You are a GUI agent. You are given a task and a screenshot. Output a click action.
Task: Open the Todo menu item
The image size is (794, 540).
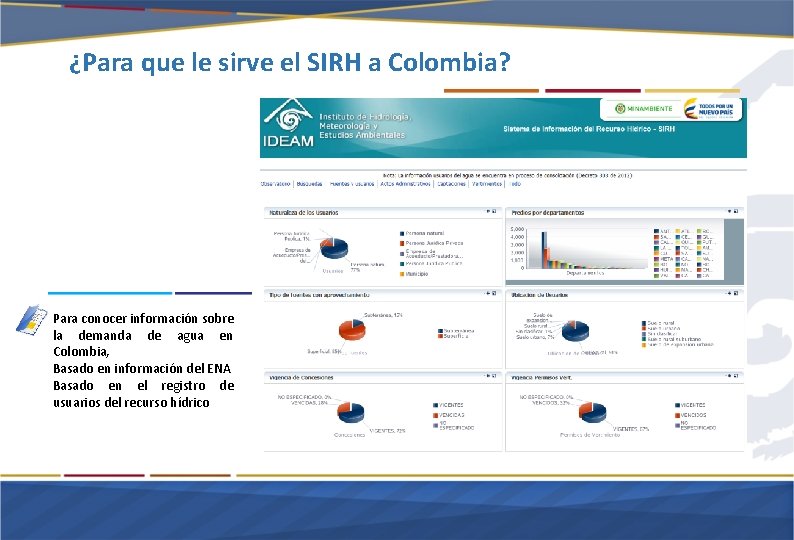point(515,184)
